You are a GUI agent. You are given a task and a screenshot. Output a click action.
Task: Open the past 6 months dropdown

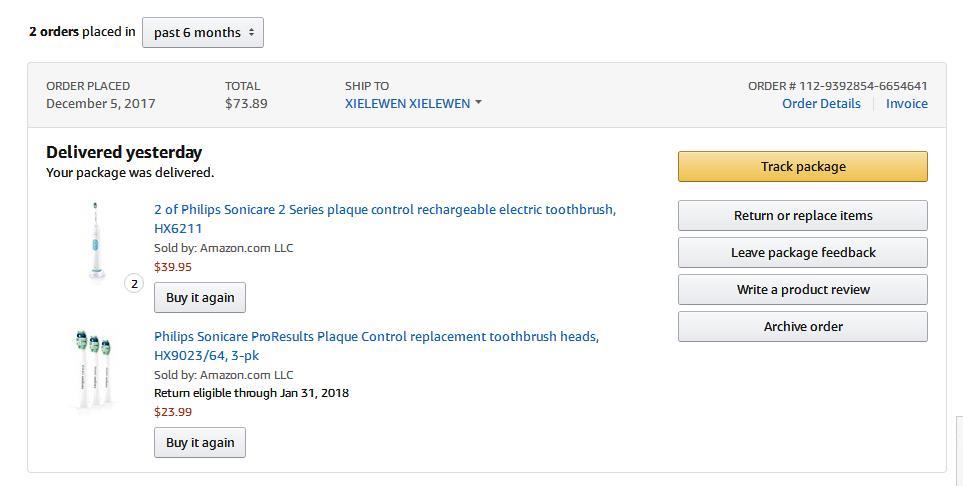click(x=203, y=32)
